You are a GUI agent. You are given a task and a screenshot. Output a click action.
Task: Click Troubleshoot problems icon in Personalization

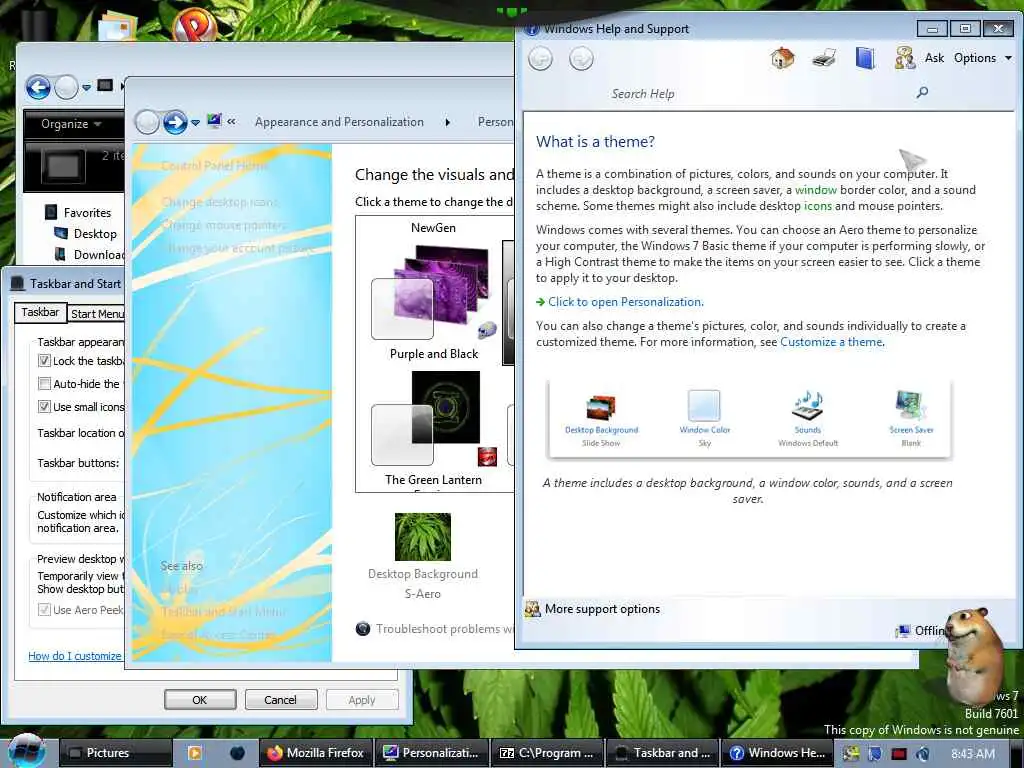[363, 629]
